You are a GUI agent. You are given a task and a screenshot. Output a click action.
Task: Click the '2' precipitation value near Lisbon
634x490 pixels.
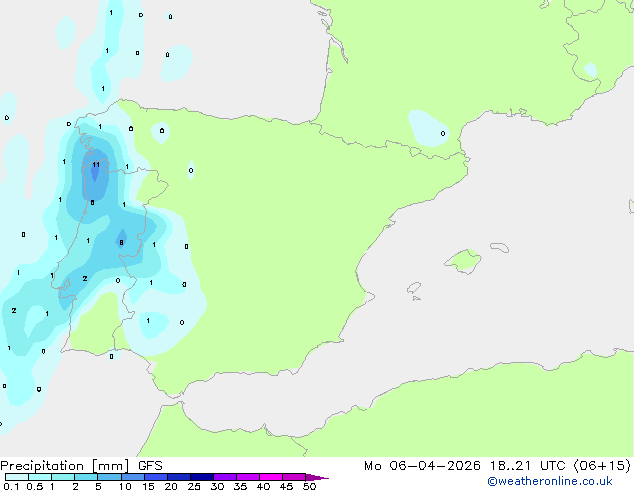click(x=85, y=279)
